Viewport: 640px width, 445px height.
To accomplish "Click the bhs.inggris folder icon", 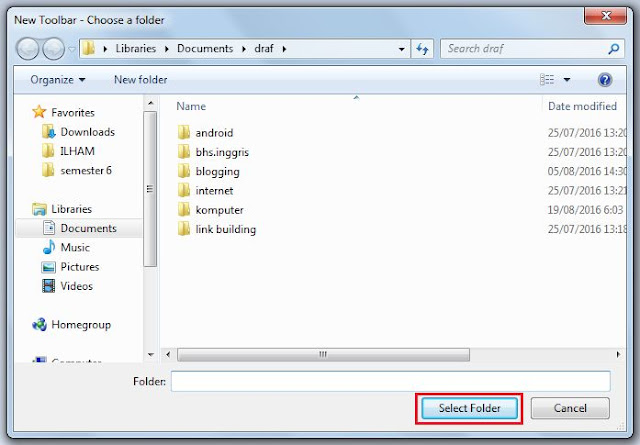I will coord(184,151).
